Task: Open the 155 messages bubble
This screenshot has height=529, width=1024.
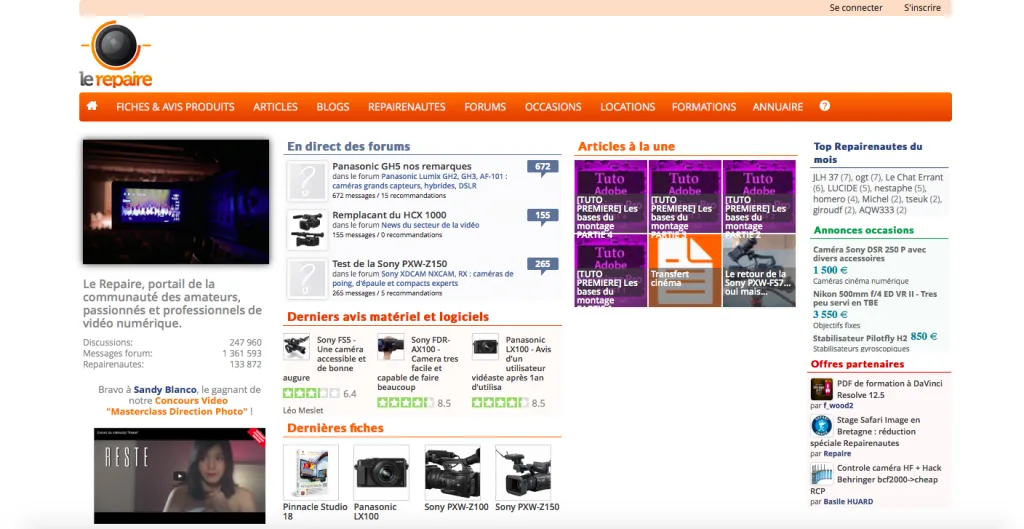Action: [x=543, y=216]
